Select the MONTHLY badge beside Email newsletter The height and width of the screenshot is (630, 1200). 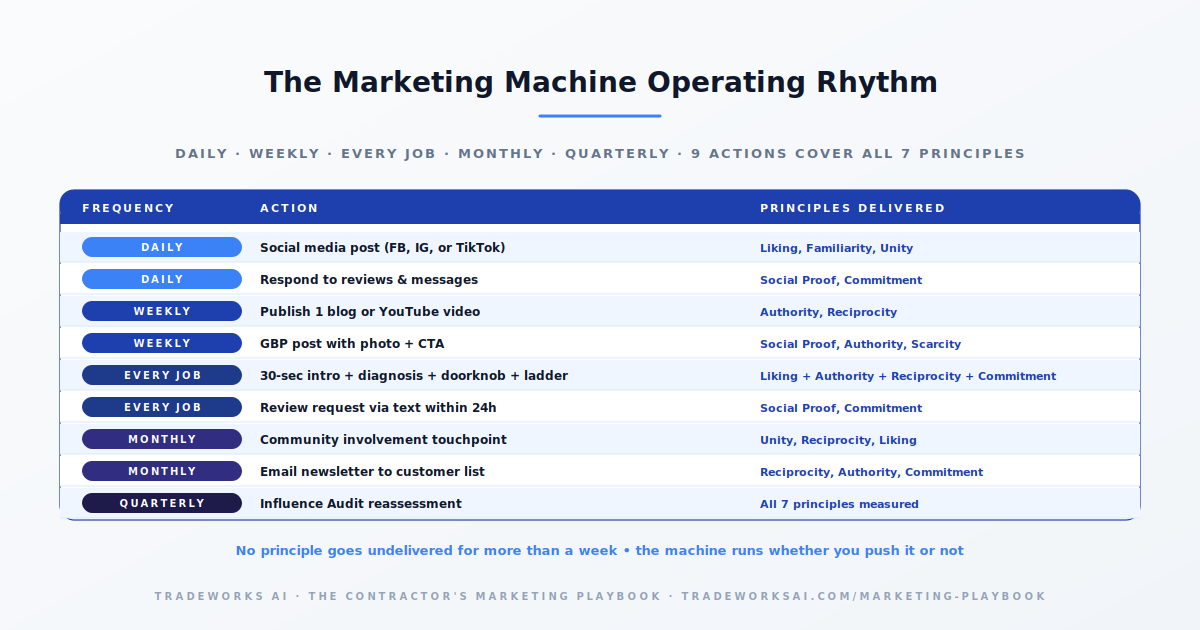[x=162, y=471]
